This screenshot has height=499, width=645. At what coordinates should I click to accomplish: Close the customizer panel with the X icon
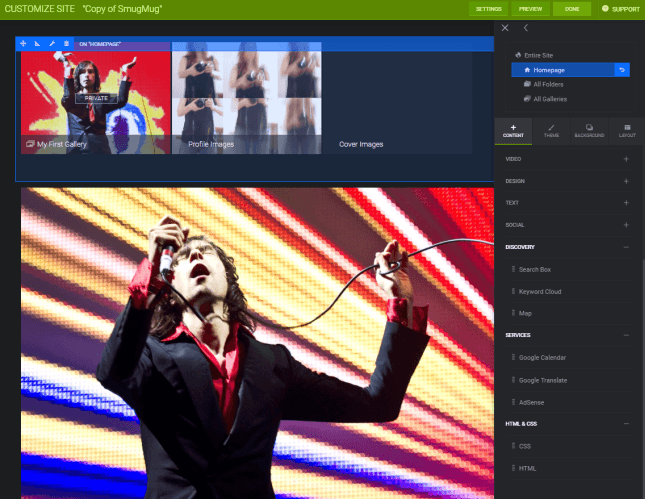tap(505, 28)
